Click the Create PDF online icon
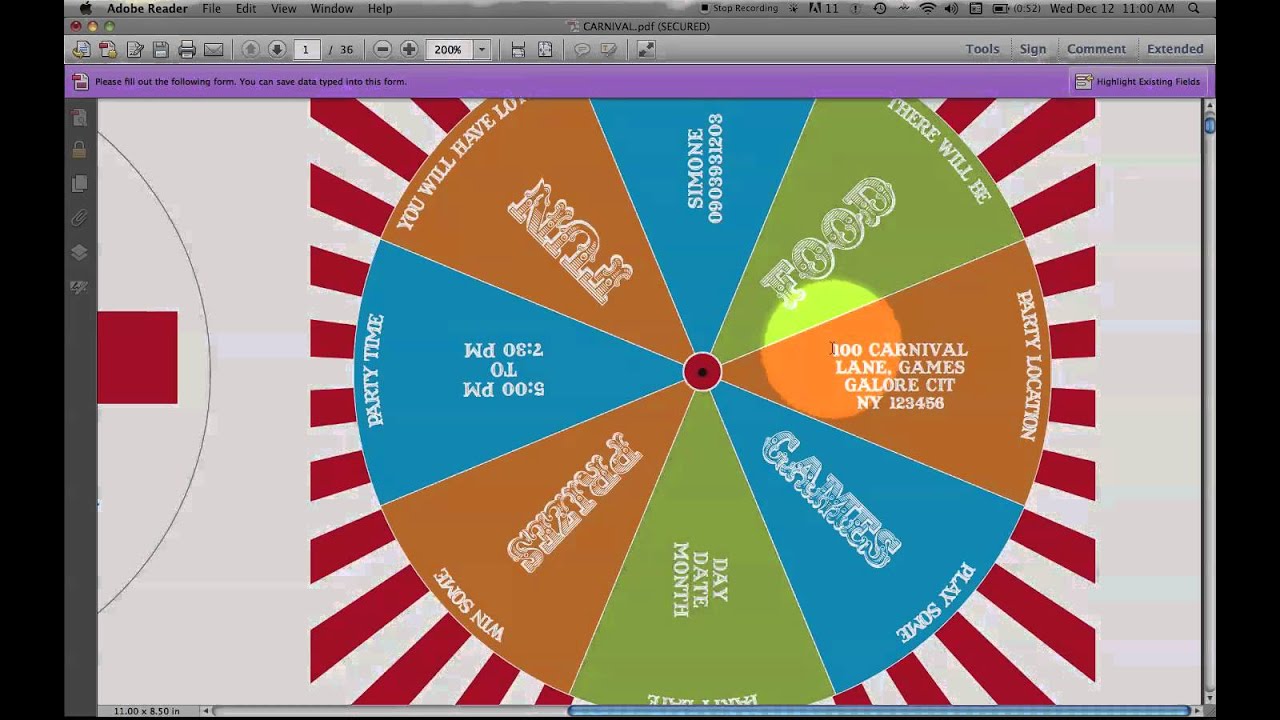The image size is (1280, 720). coord(82,49)
